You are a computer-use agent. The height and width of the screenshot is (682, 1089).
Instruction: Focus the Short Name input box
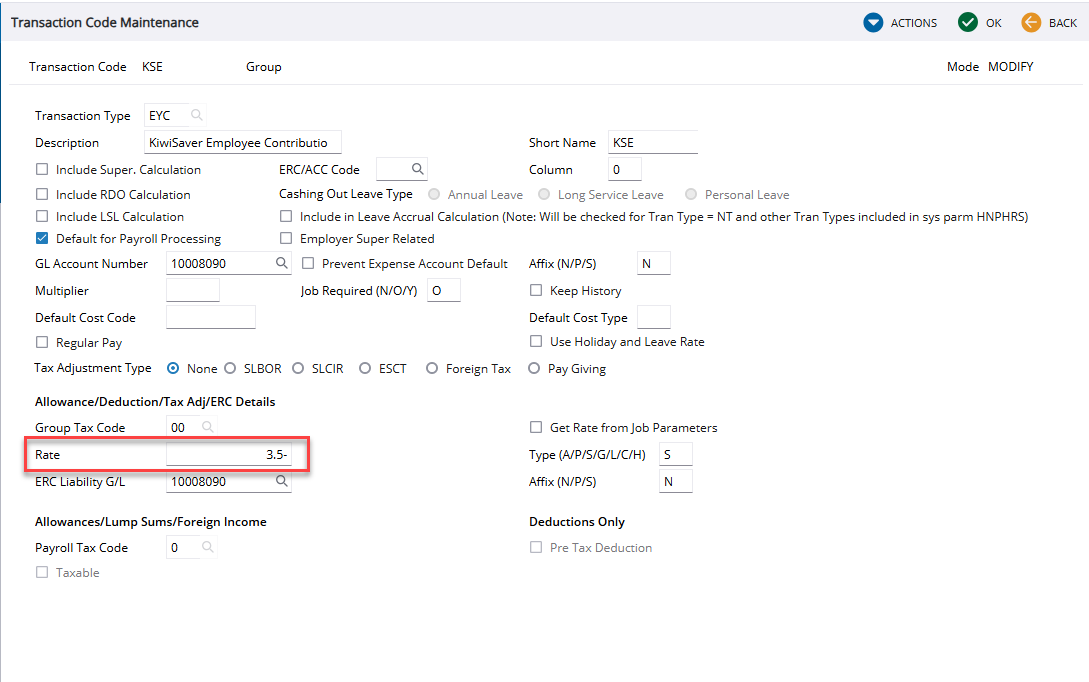652,143
